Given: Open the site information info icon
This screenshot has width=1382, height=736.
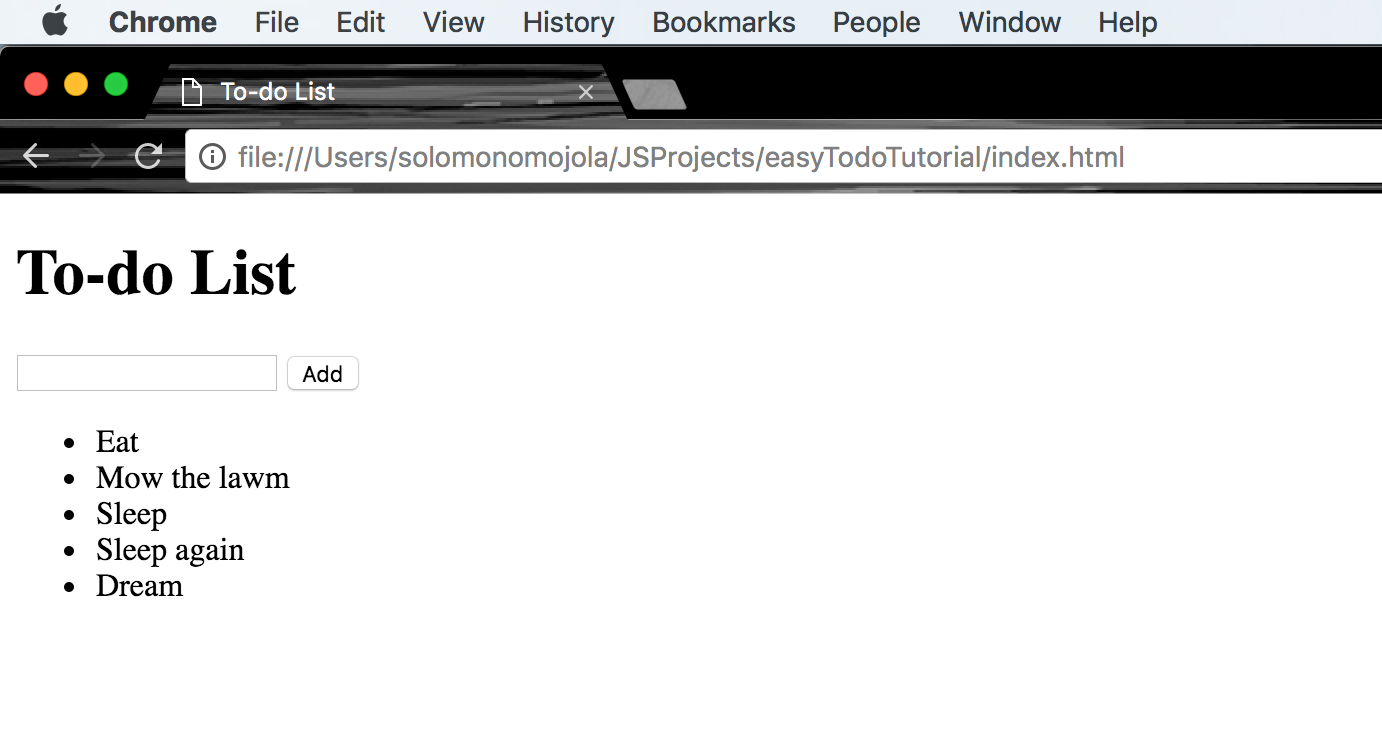Looking at the screenshot, I should tap(211, 156).
